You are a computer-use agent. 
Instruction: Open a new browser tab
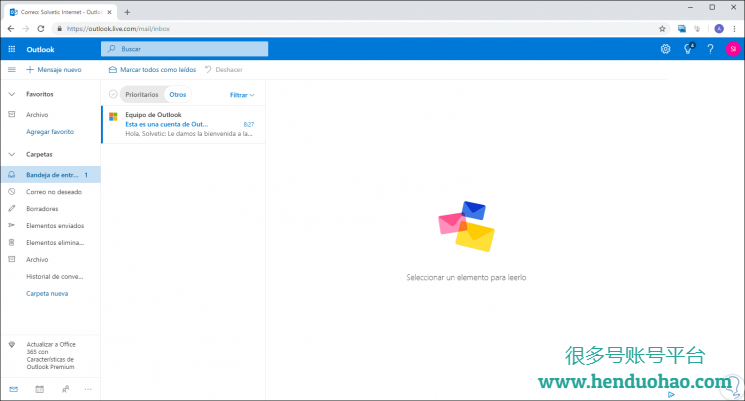coord(127,12)
